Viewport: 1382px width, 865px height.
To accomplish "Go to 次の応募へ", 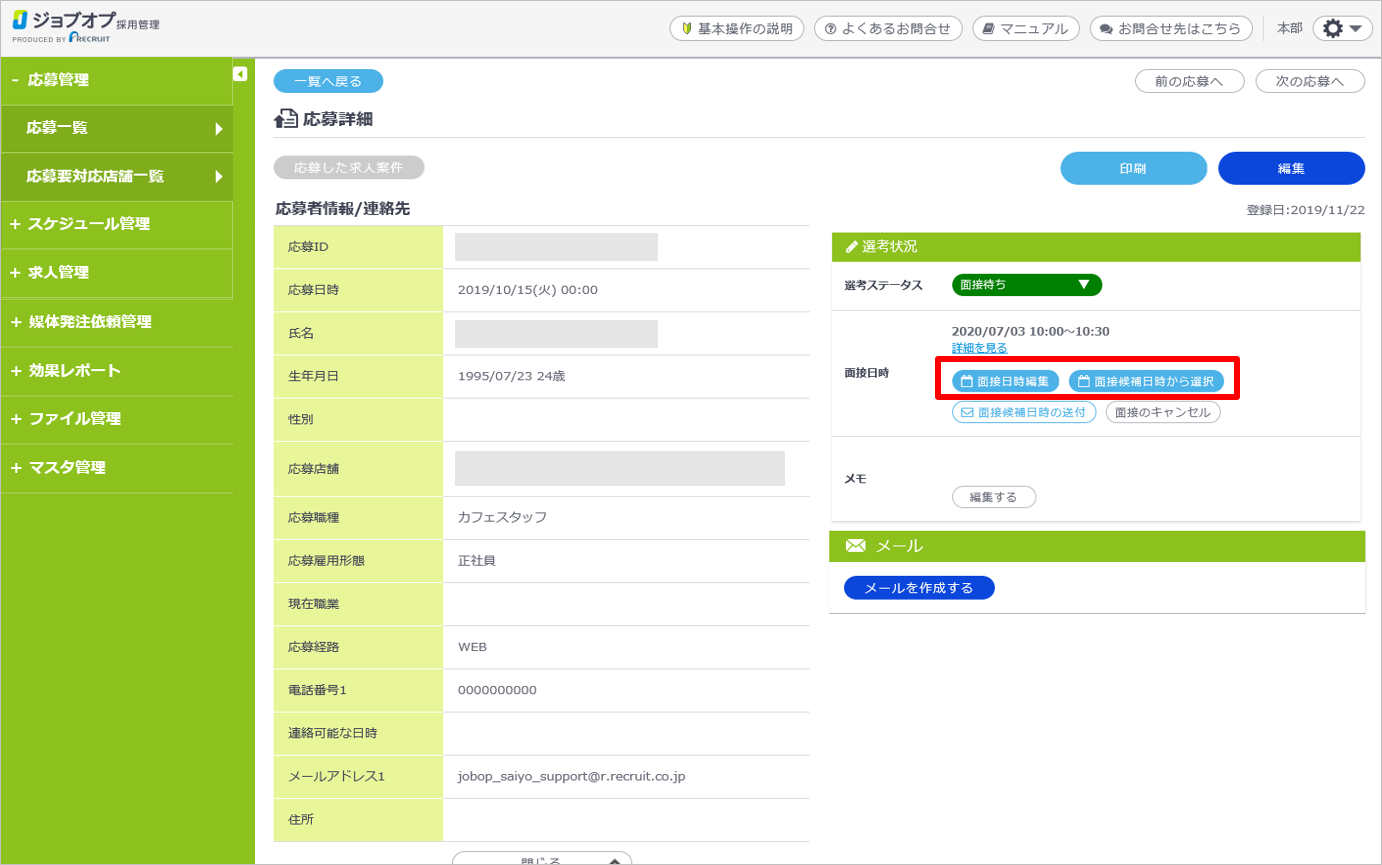I will pyautogui.click(x=1309, y=82).
